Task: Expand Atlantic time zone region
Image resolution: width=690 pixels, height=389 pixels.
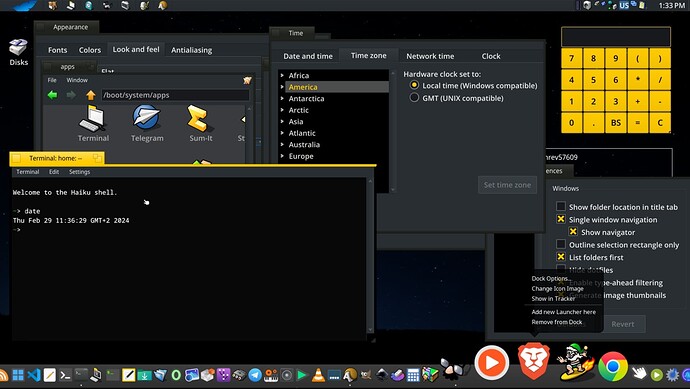Action: (282, 133)
